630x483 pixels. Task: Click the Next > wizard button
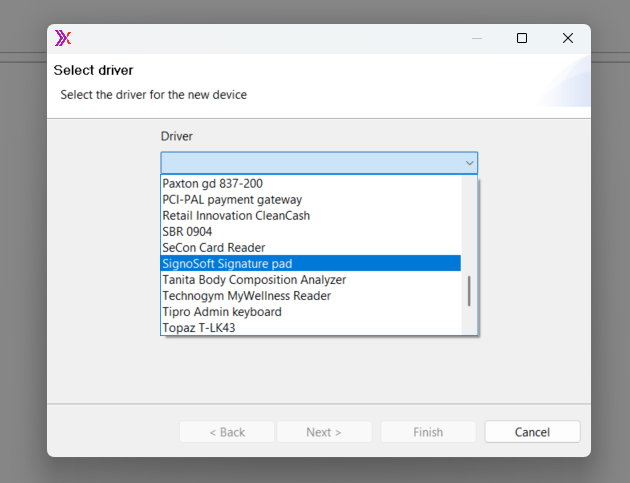(324, 432)
